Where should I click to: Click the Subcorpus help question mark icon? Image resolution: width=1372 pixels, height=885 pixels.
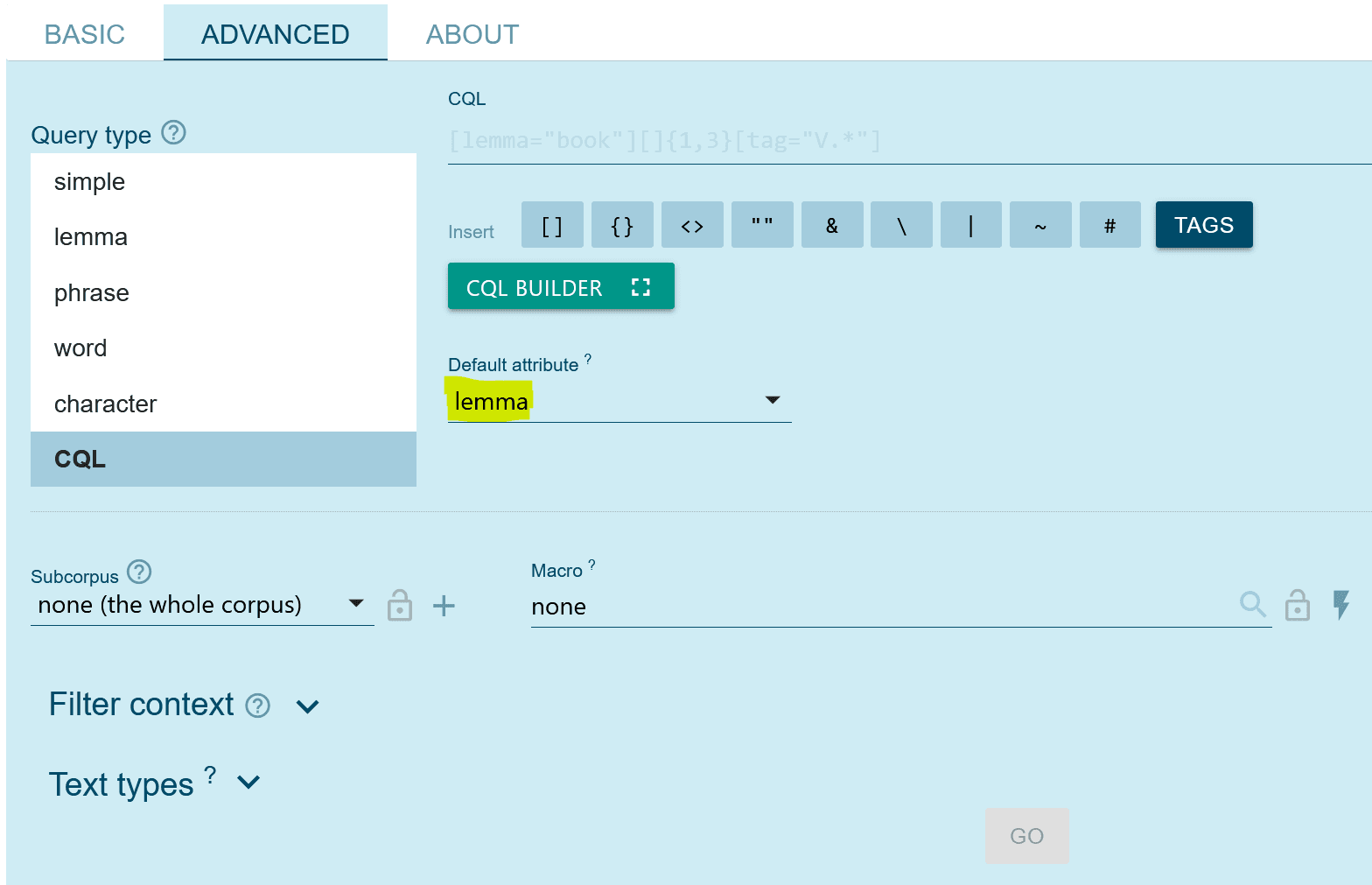(x=139, y=572)
